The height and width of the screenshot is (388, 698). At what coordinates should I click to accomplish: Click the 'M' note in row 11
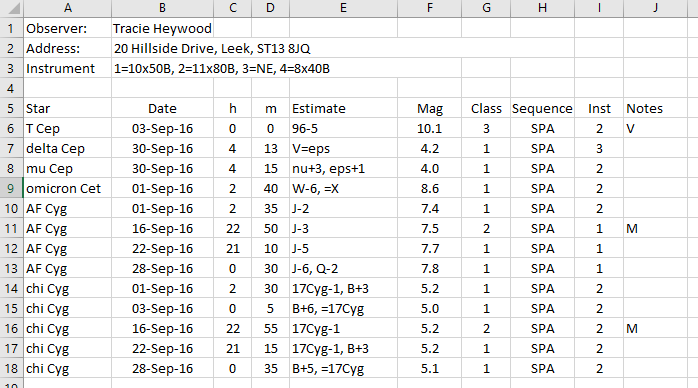point(655,228)
